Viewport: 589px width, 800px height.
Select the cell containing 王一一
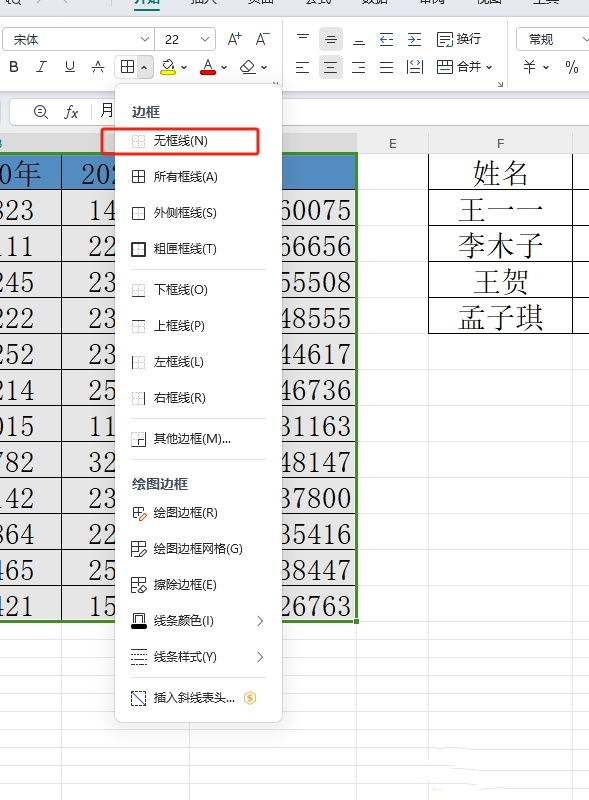coord(500,208)
